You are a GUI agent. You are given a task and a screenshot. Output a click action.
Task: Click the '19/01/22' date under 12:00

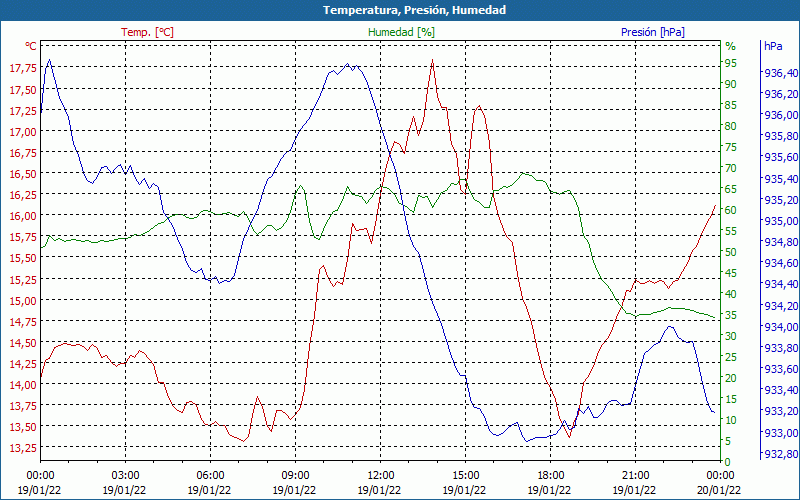pyautogui.click(x=380, y=490)
